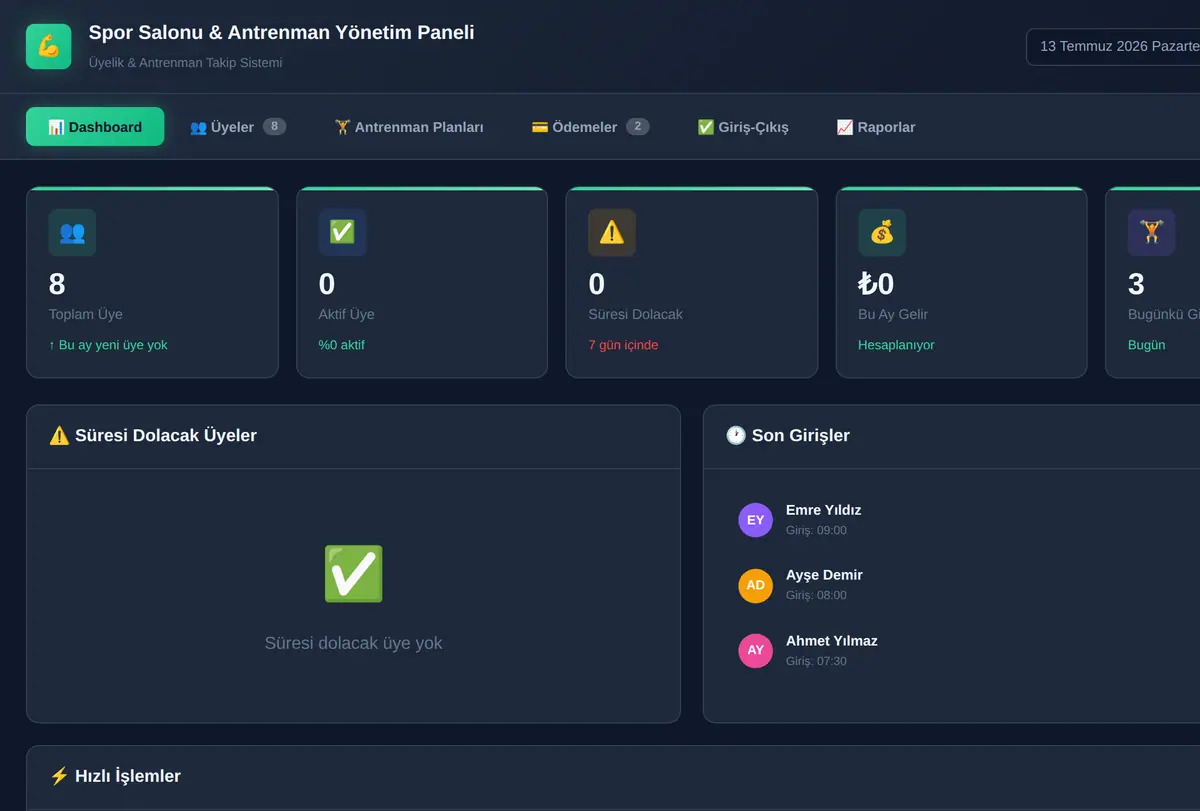Click the people icon on Toplam Üye card
This screenshot has height=811, width=1200.
coord(72,232)
